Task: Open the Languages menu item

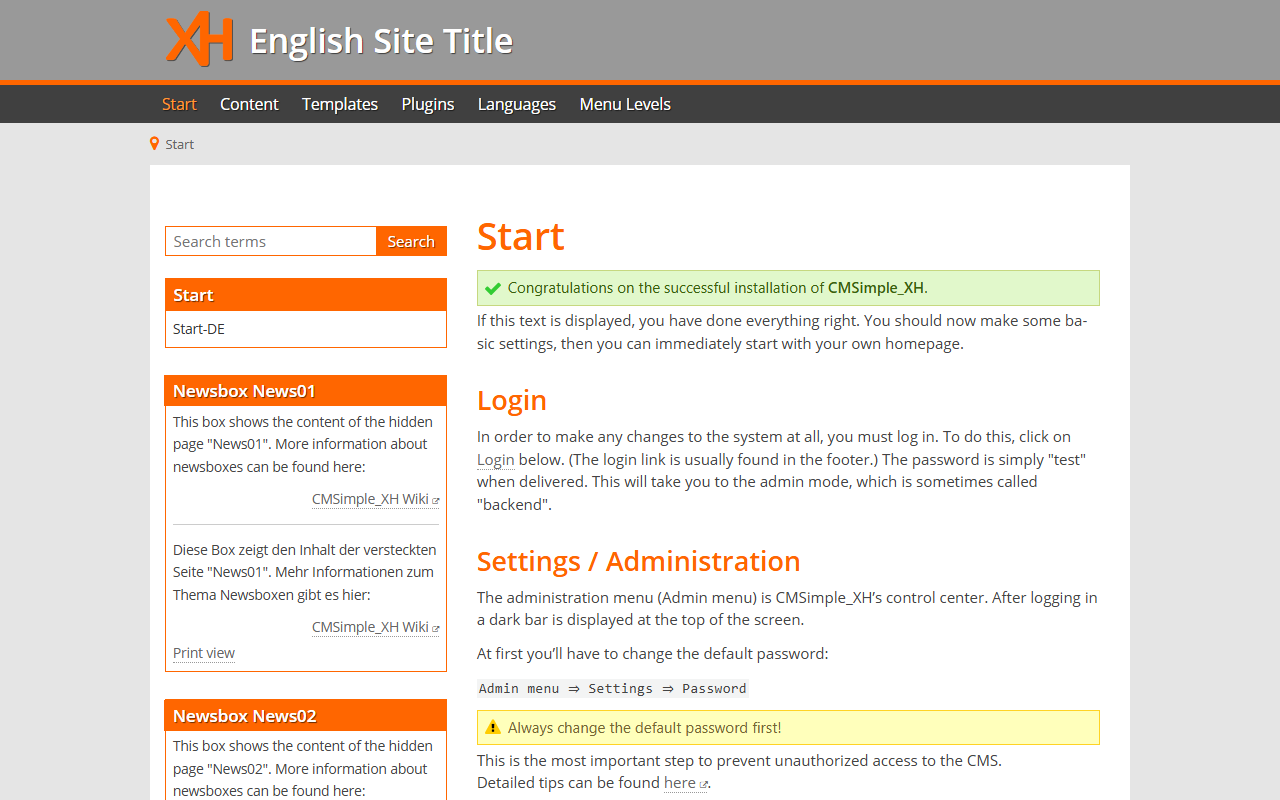Action: pos(517,104)
